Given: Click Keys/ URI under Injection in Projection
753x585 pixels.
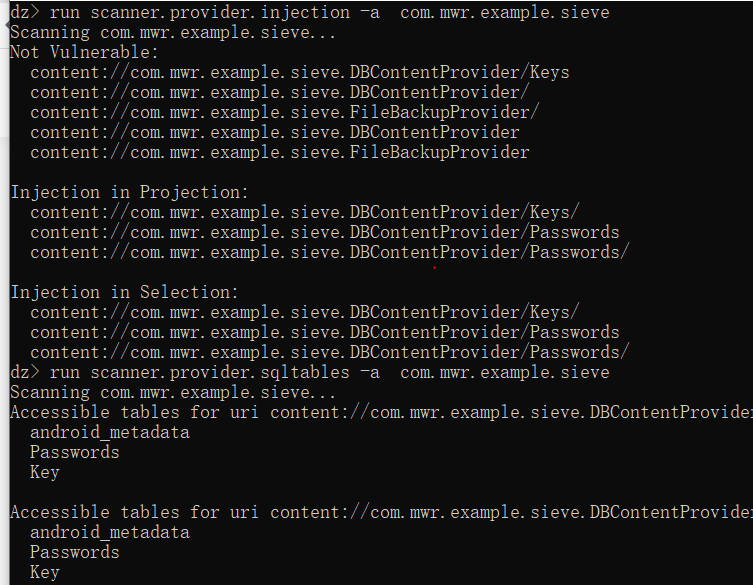Looking at the screenshot, I should [305, 212].
